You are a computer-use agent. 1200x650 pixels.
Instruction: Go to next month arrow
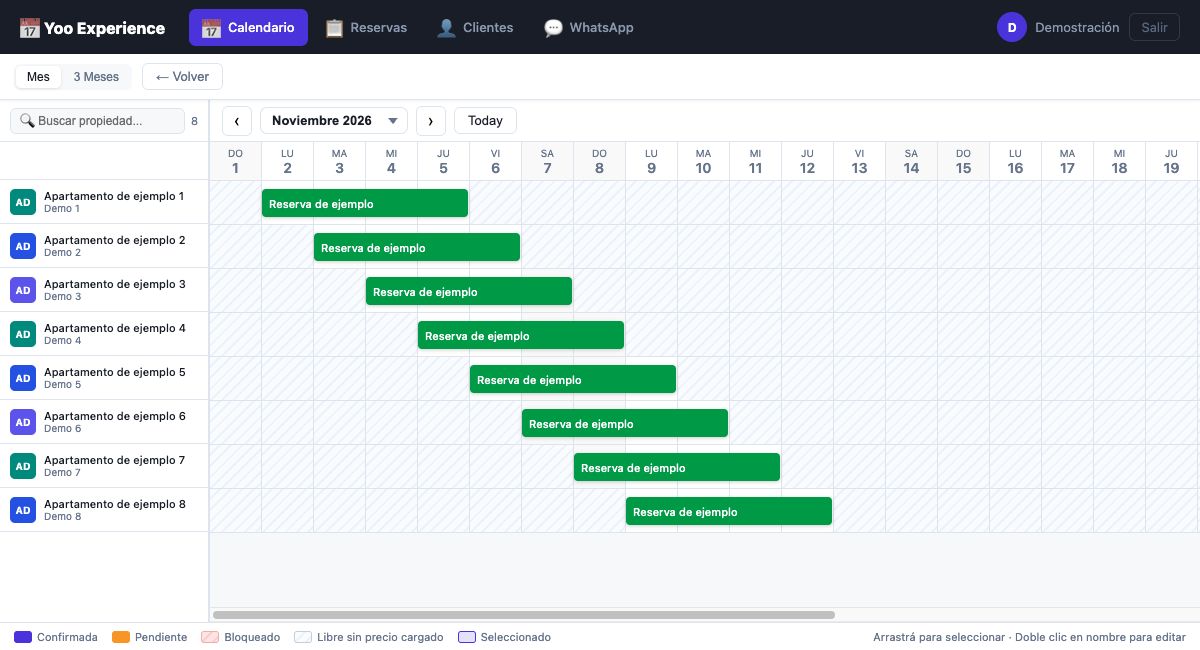(430, 121)
